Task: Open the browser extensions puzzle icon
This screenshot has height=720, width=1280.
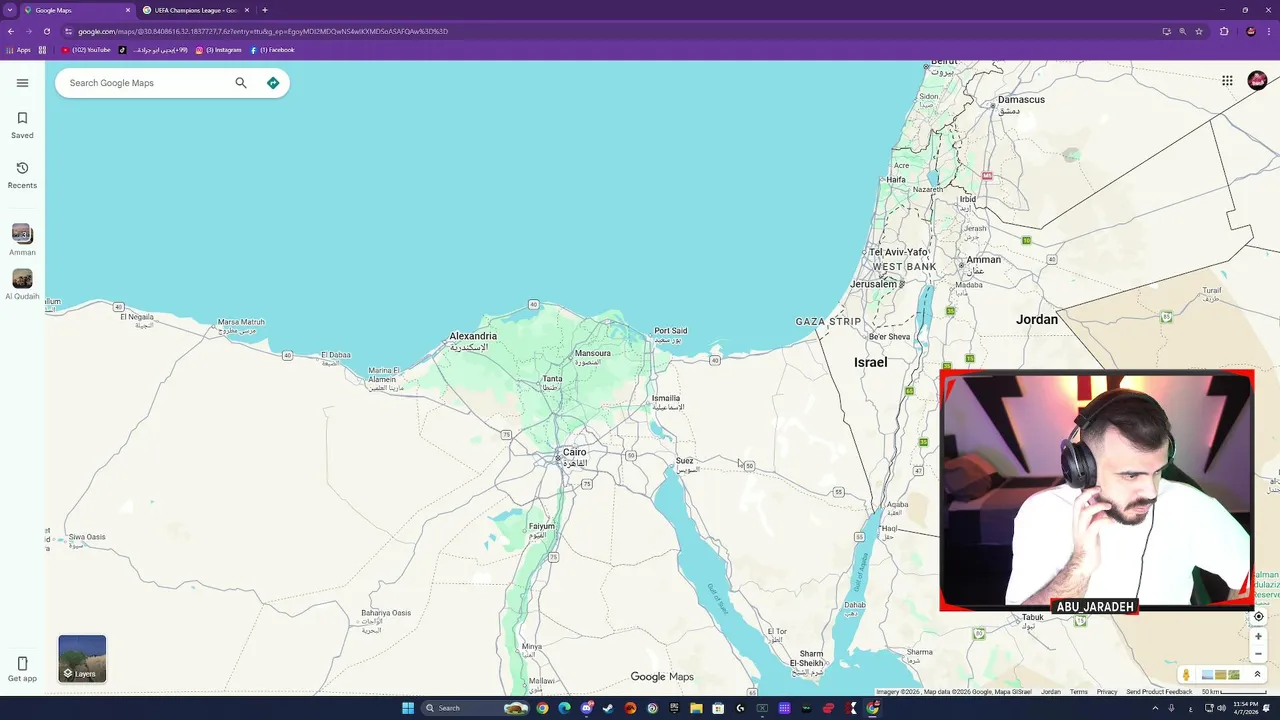Action: coord(1224,31)
